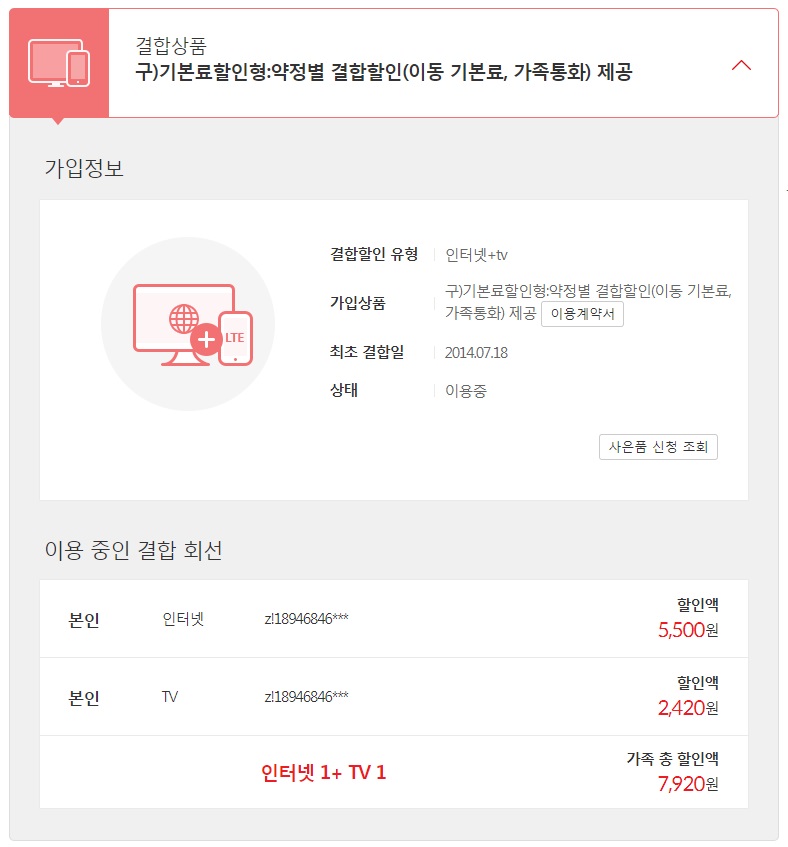Click the 5,500원 internet discount amount
The width and height of the screenshot is (788, 847).
(688, 631)
